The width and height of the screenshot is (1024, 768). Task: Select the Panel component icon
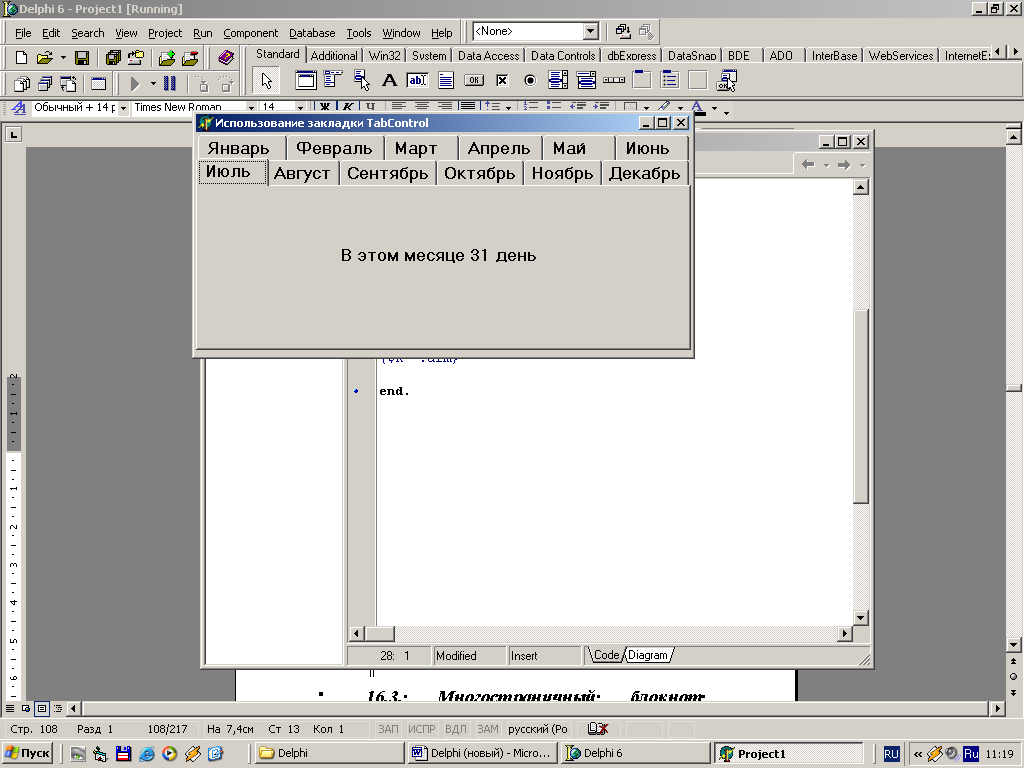(x=698, y=80)
